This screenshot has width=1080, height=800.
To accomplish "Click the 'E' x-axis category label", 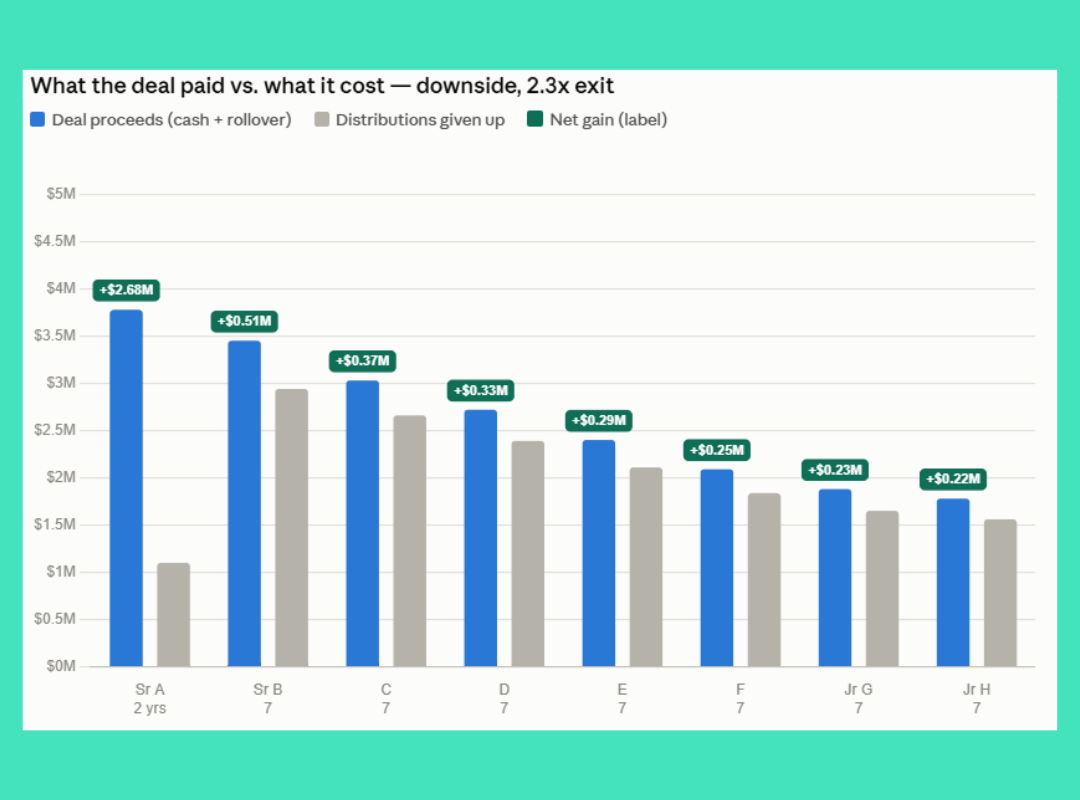I will 622,689.
